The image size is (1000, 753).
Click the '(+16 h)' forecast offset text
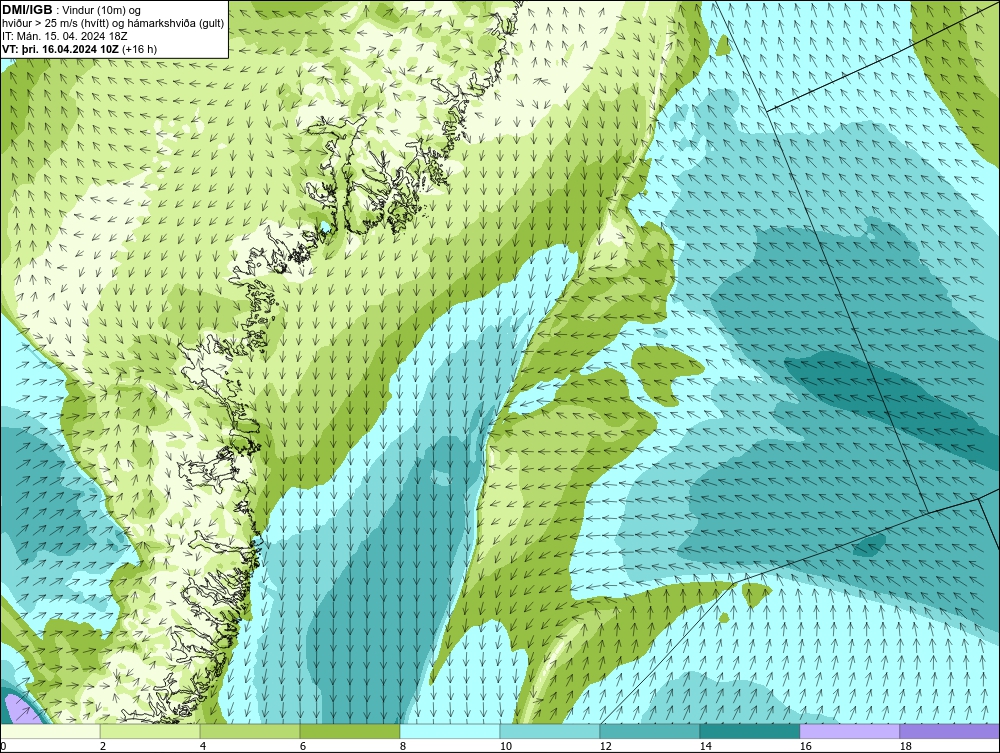click(x=140, y=49)
